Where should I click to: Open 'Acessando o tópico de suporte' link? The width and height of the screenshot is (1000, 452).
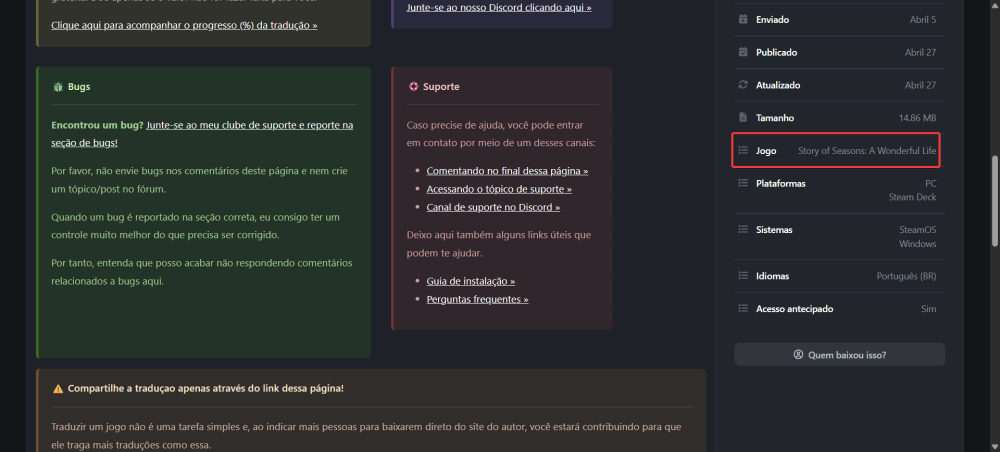pyautogui.click(x=499, y=189)
